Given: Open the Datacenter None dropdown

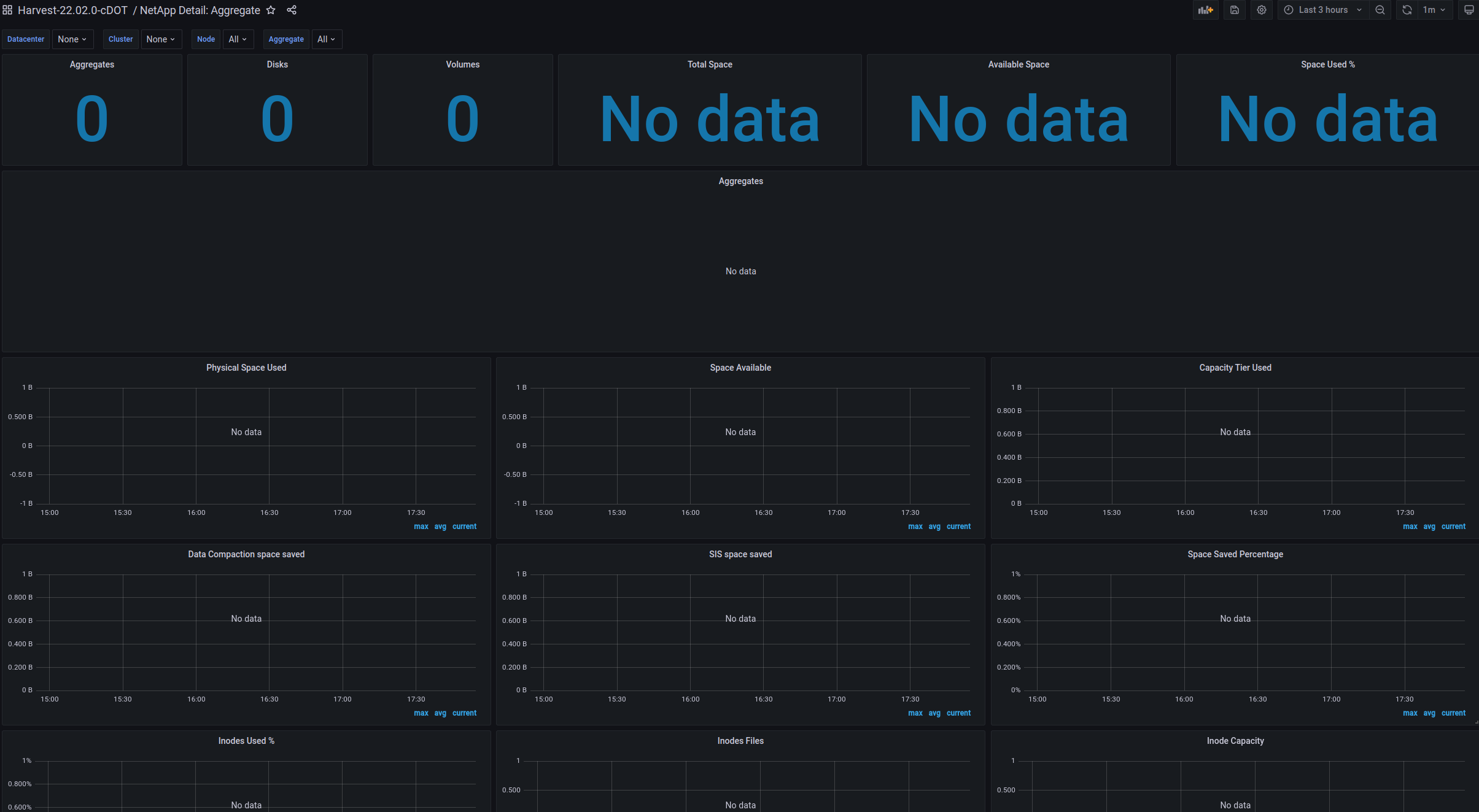Looking at the screenshot, I should coord(72,39).
